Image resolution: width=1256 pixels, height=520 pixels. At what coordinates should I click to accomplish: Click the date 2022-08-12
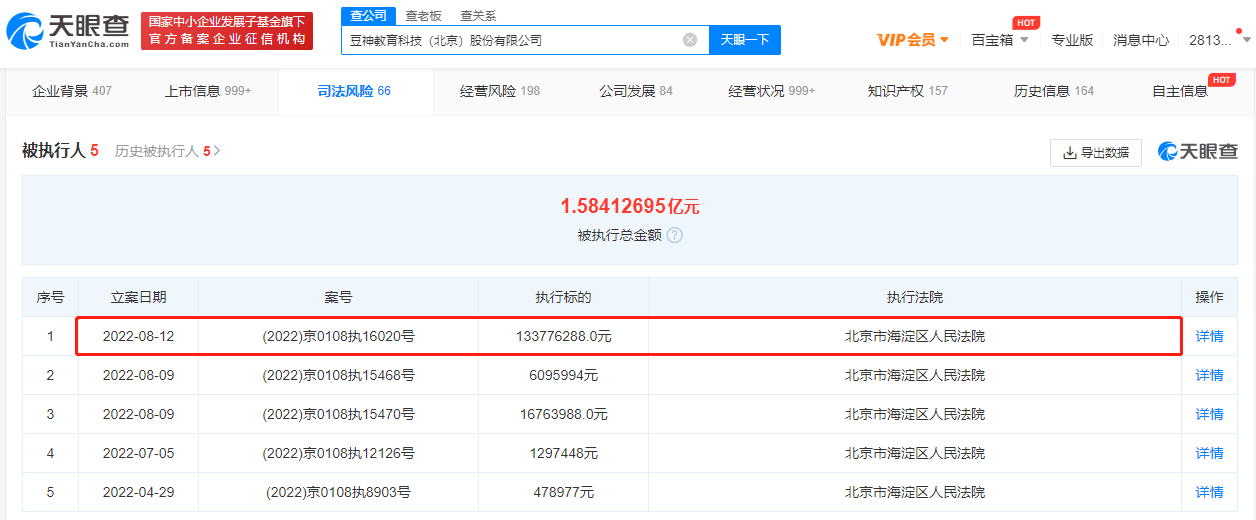tap(138, 336)
